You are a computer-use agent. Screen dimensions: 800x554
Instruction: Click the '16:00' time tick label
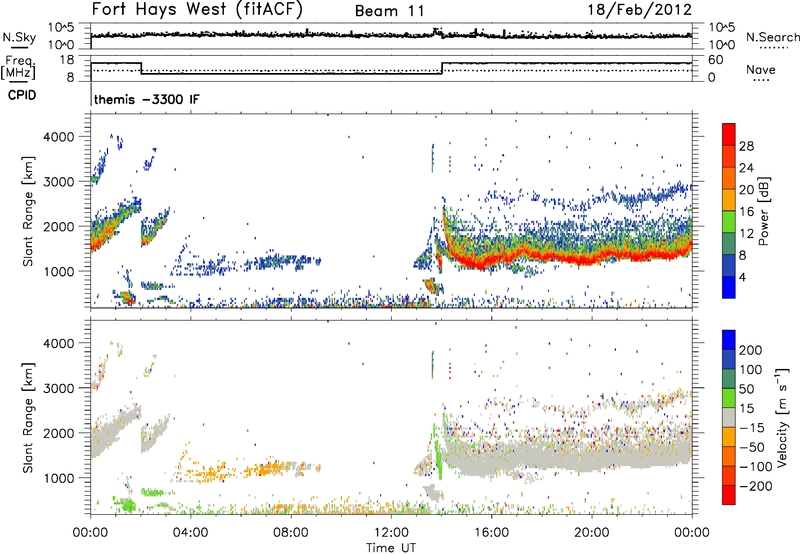(x=491, y=533)
